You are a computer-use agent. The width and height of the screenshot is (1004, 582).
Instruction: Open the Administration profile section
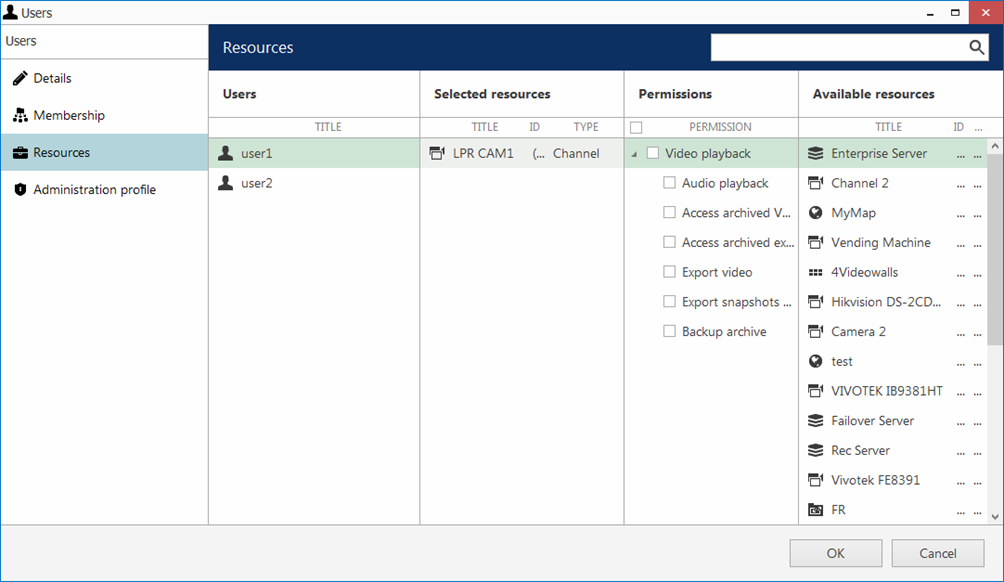(x=94, y=190)
